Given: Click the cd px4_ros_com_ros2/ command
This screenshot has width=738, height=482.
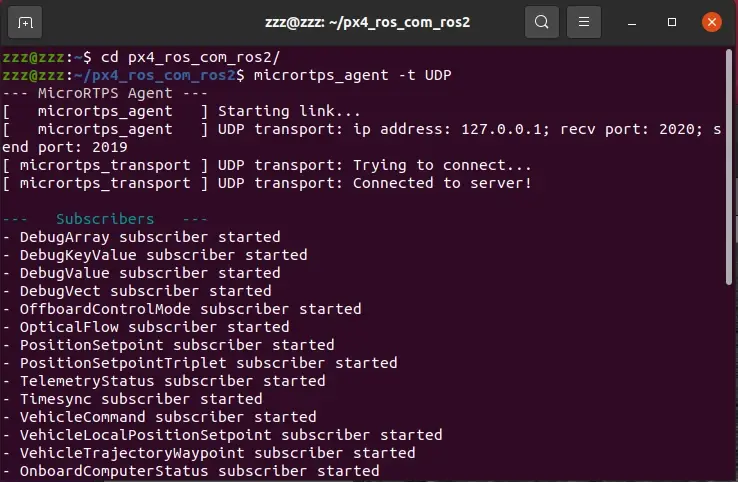Looking at the screenshot, I should pos(191,57).
